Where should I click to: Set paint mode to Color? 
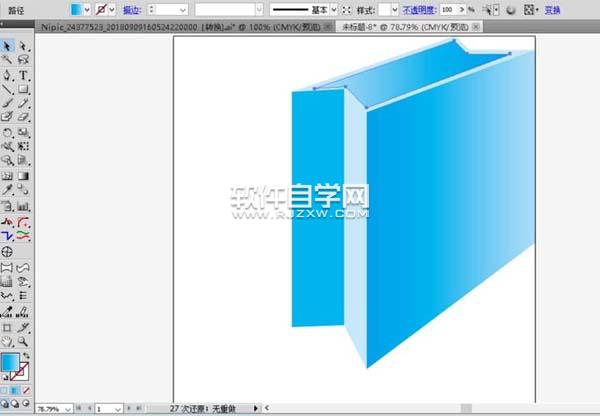click(4, 391)
